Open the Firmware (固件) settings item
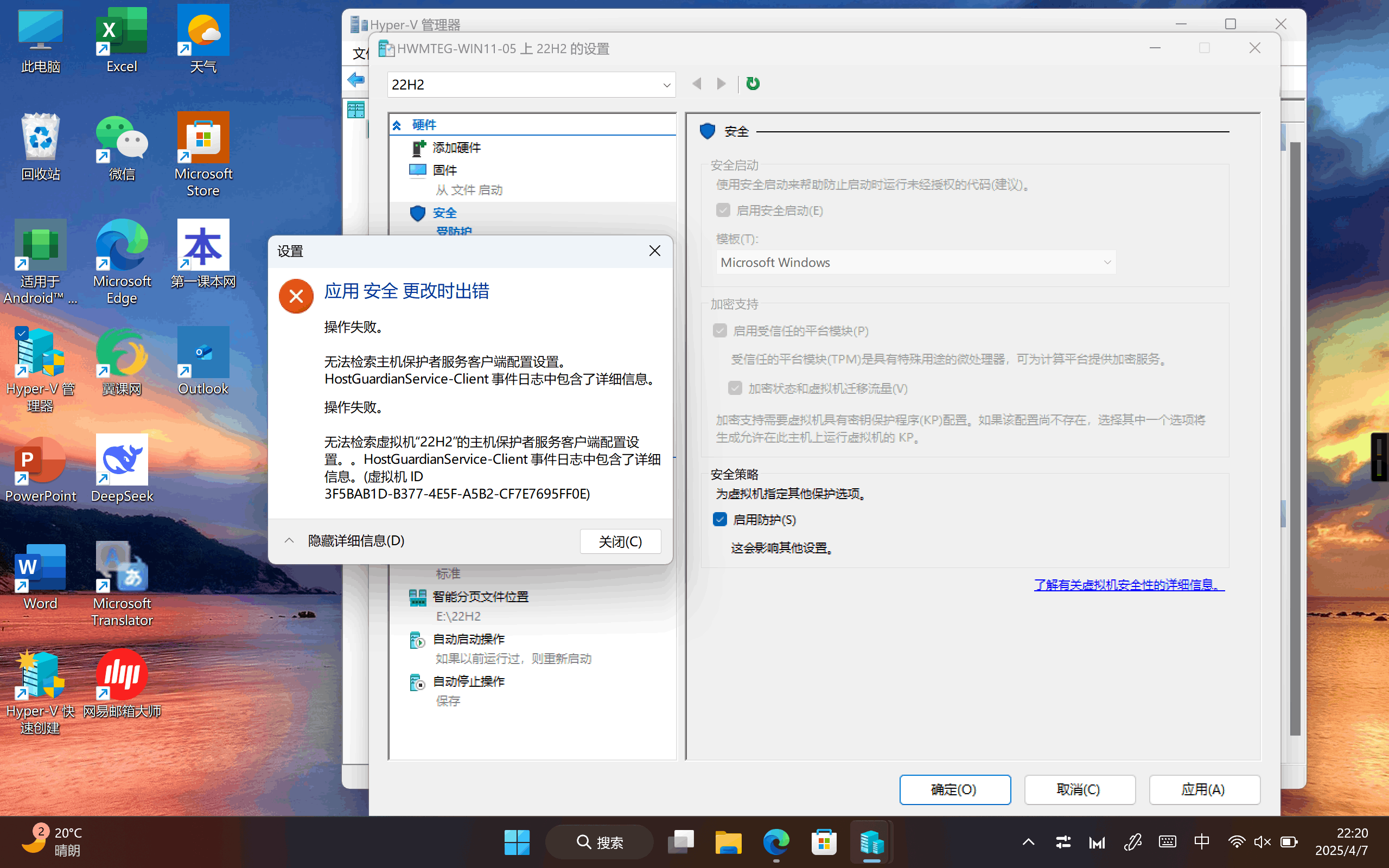This screenshot has width=1389, height=868. (x=444, y=170)
